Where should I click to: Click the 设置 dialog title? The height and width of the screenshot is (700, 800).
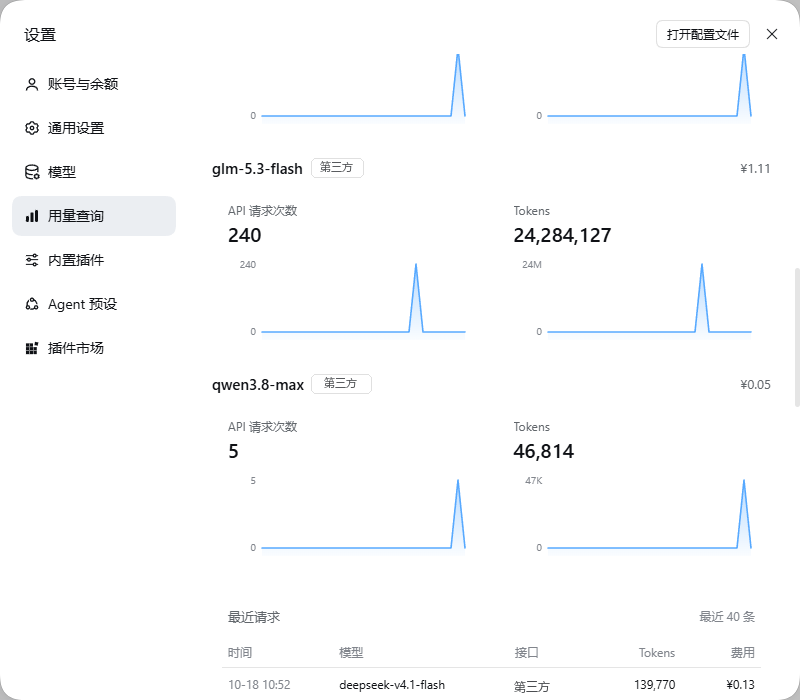[x=40, y=35]
